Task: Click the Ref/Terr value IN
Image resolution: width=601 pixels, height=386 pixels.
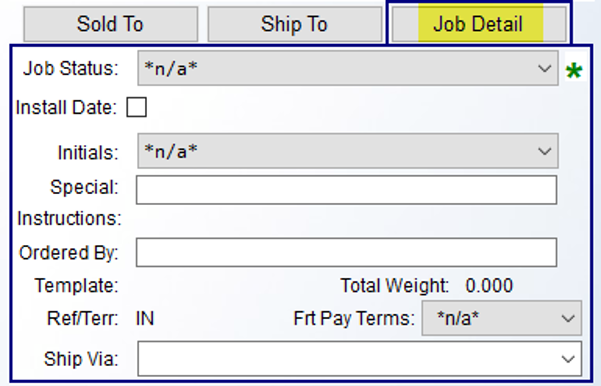Action: click(145, 319)
